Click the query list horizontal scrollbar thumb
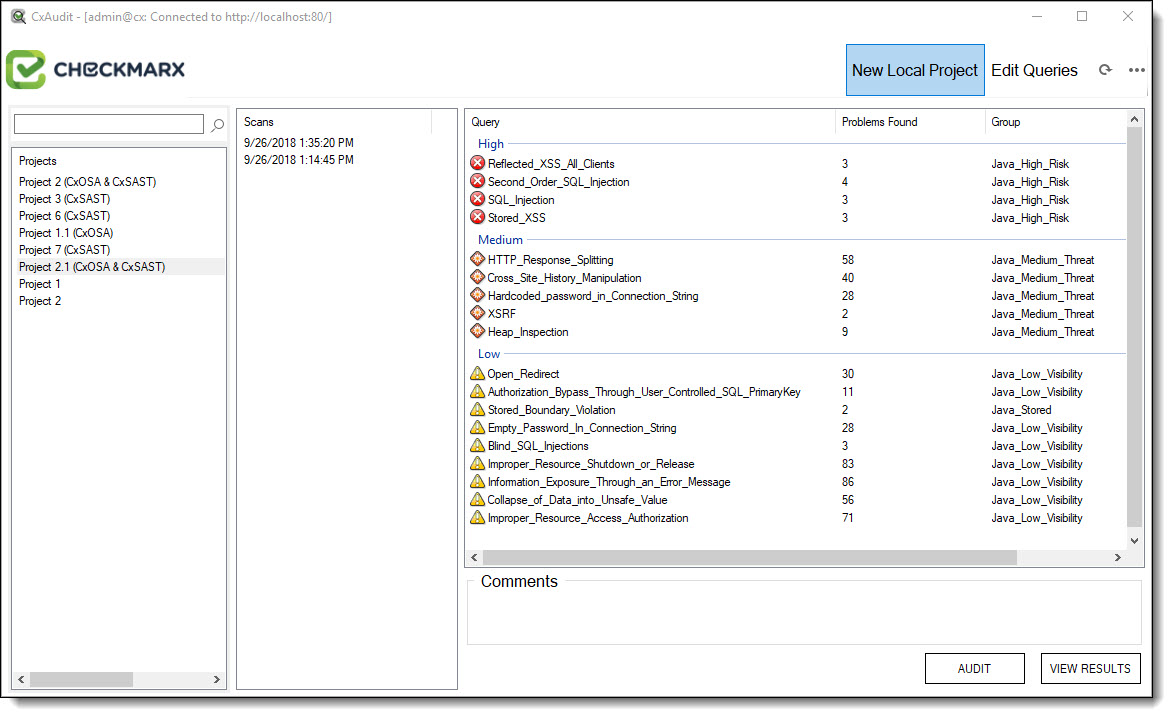The image size is (1173, 718). click(750, 558)
